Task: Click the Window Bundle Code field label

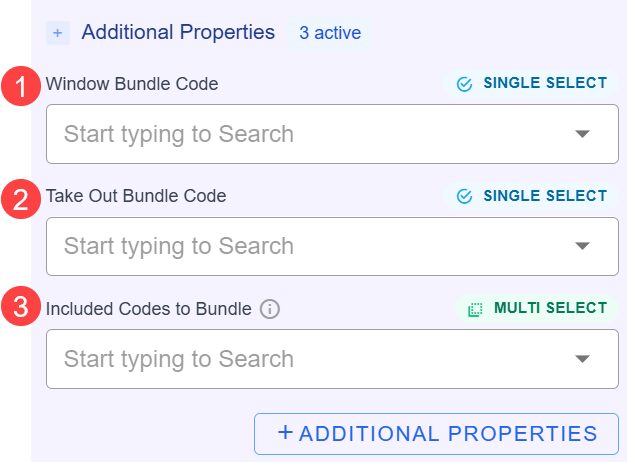Action: tap(132, 84)
